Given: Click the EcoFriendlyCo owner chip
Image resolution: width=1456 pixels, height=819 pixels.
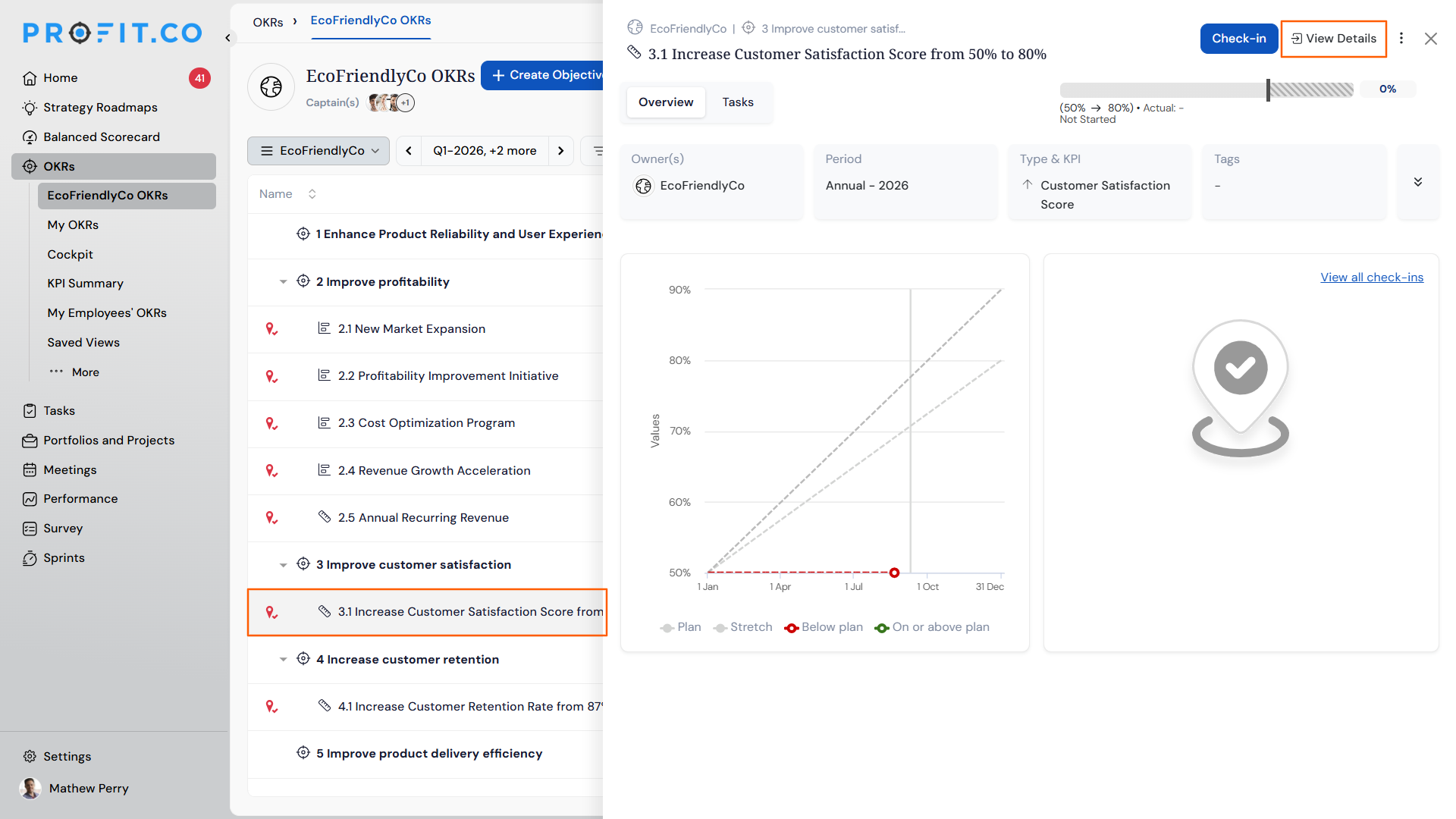Looking at the screenshot, I should (x=689, y=186).
